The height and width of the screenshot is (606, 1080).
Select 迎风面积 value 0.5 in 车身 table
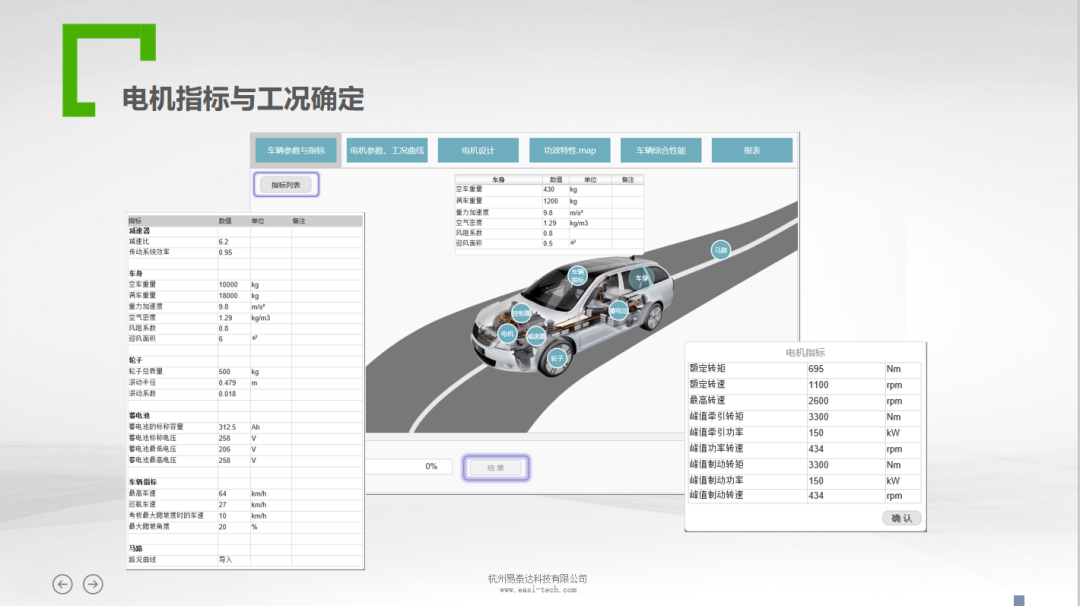click(x=555, y=244)
